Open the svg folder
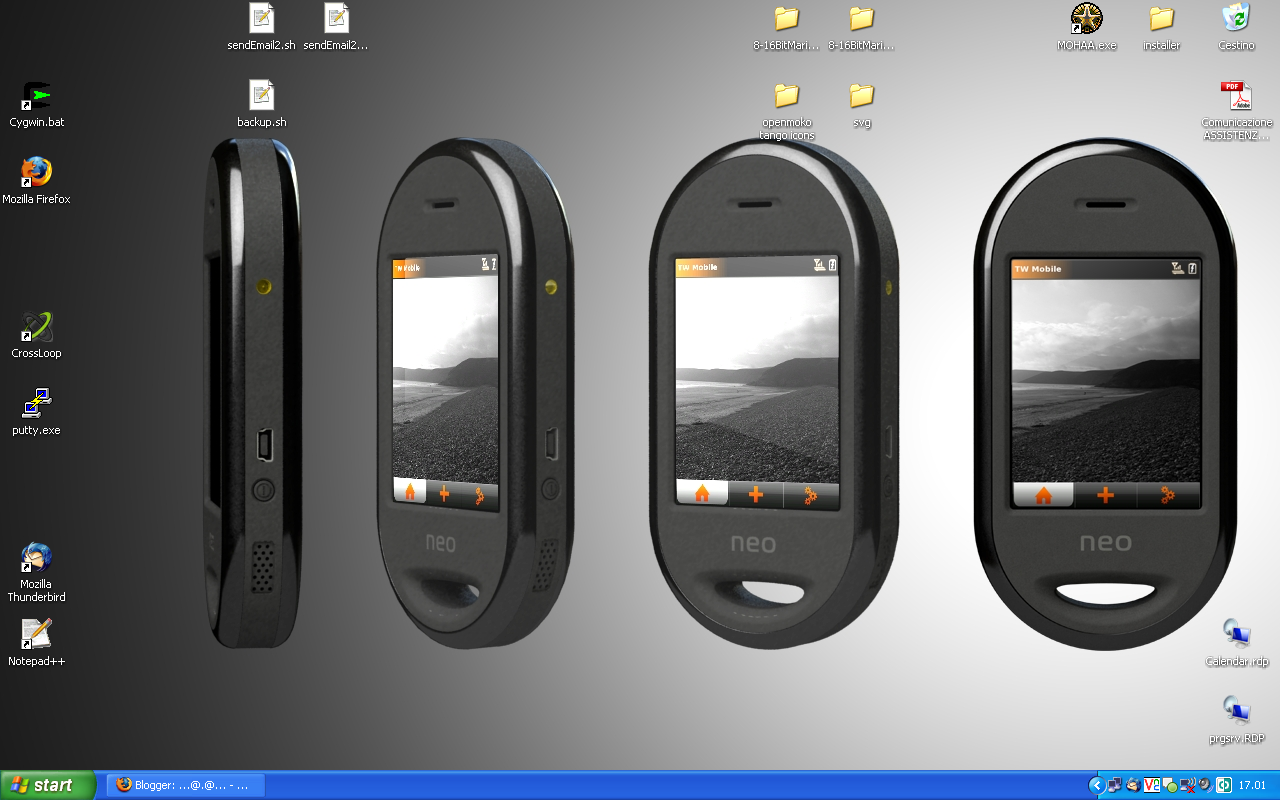 (862, 104)
